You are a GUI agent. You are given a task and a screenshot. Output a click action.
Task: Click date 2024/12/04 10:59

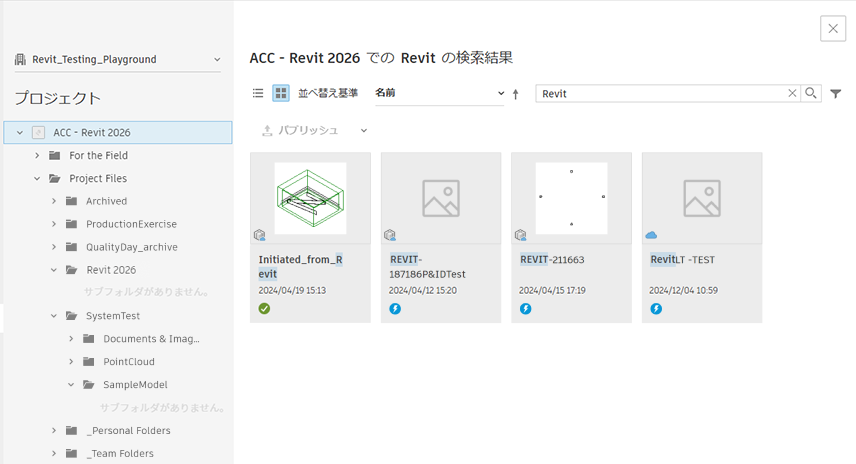coord(683,290)
